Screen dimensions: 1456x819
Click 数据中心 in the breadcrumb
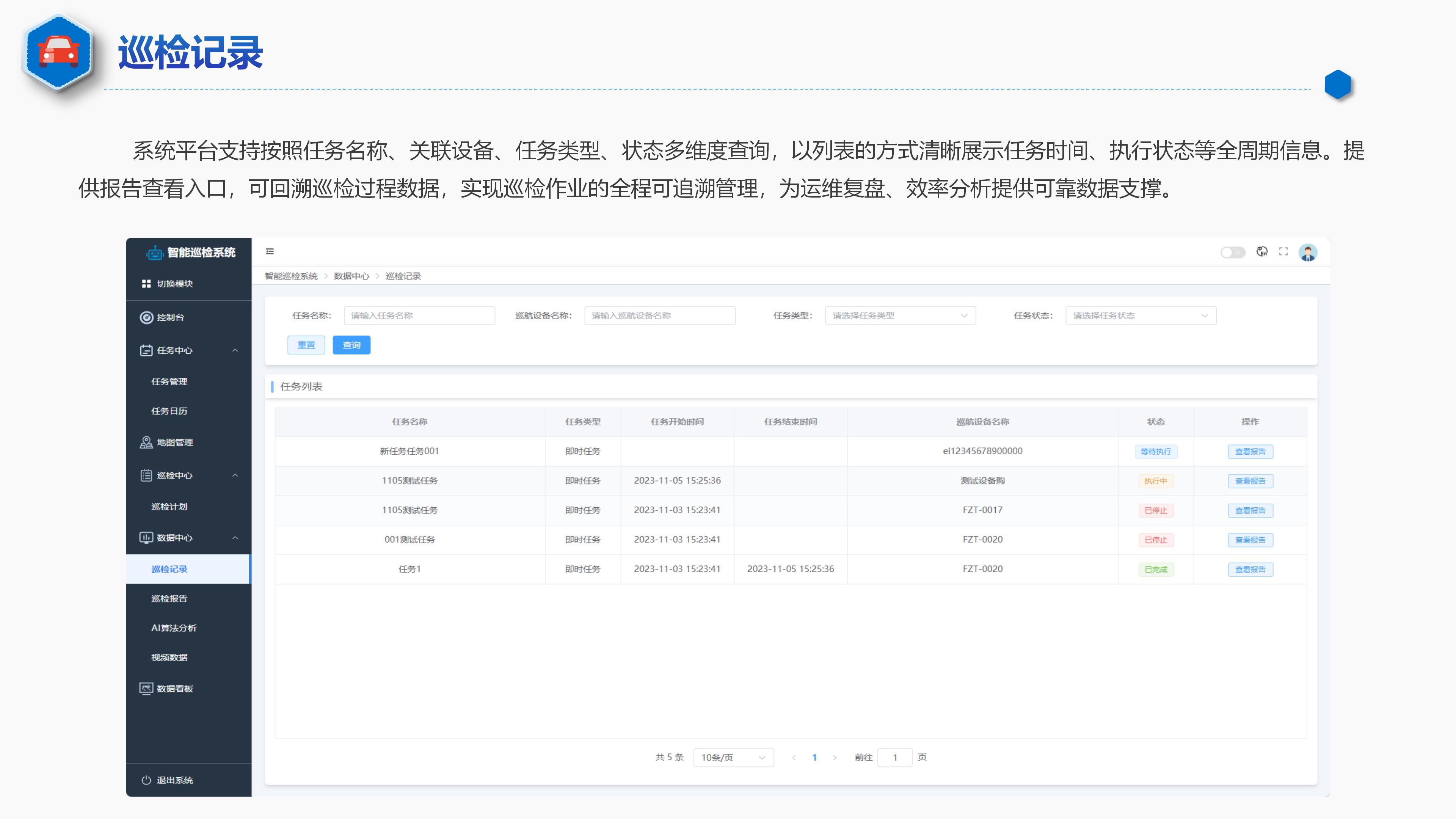pyautogui.click(x=351, y=276)
